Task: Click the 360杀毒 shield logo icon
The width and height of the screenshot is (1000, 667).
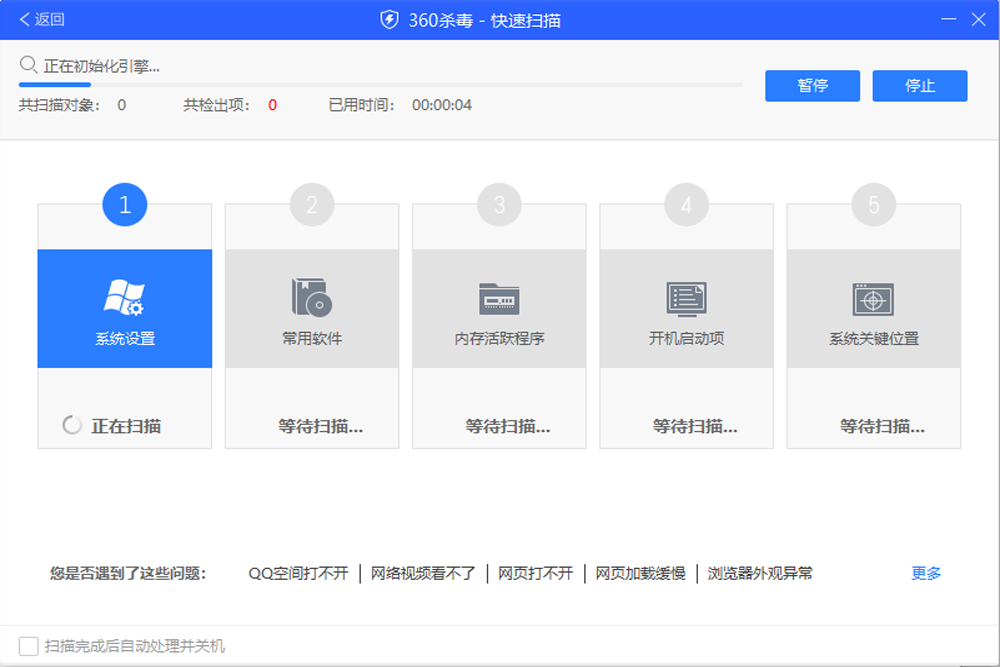Action: pos(389,20)
